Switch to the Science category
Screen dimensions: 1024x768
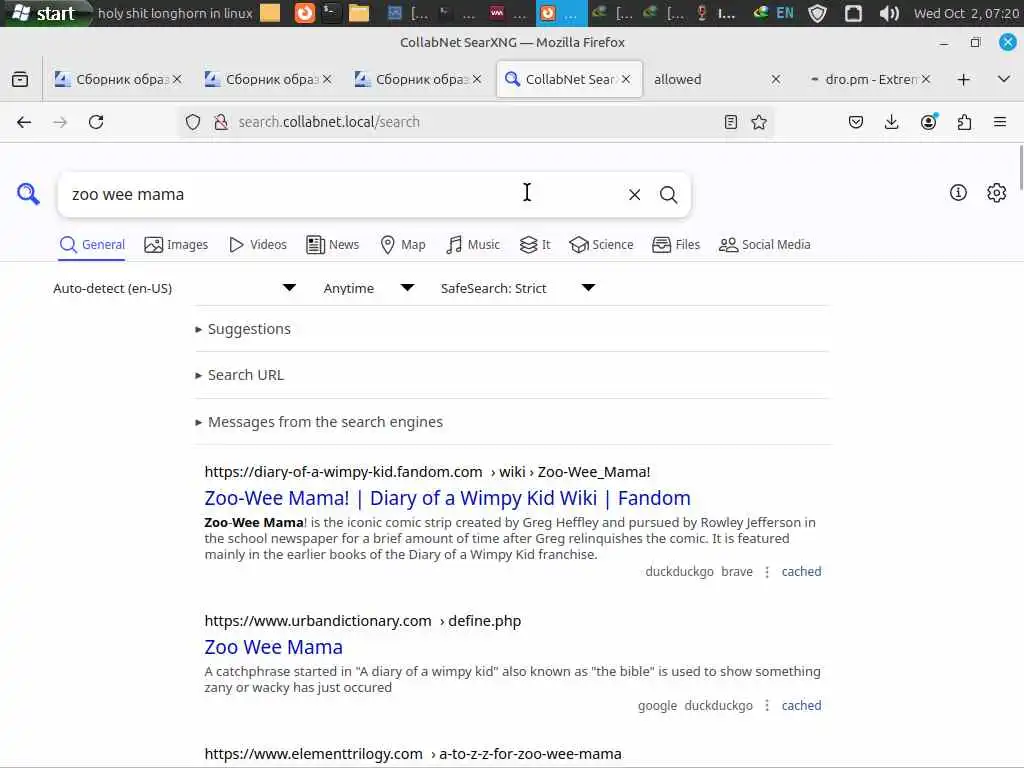[x=601, y=245]
